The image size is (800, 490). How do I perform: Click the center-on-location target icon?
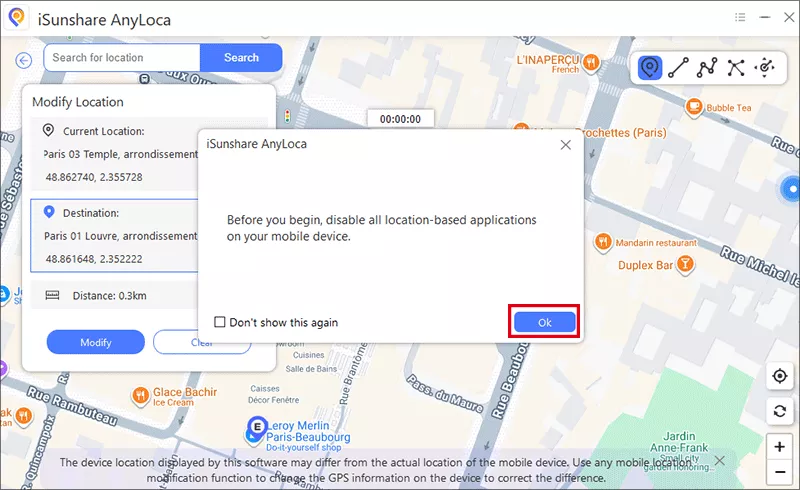[x=780, y=376]
